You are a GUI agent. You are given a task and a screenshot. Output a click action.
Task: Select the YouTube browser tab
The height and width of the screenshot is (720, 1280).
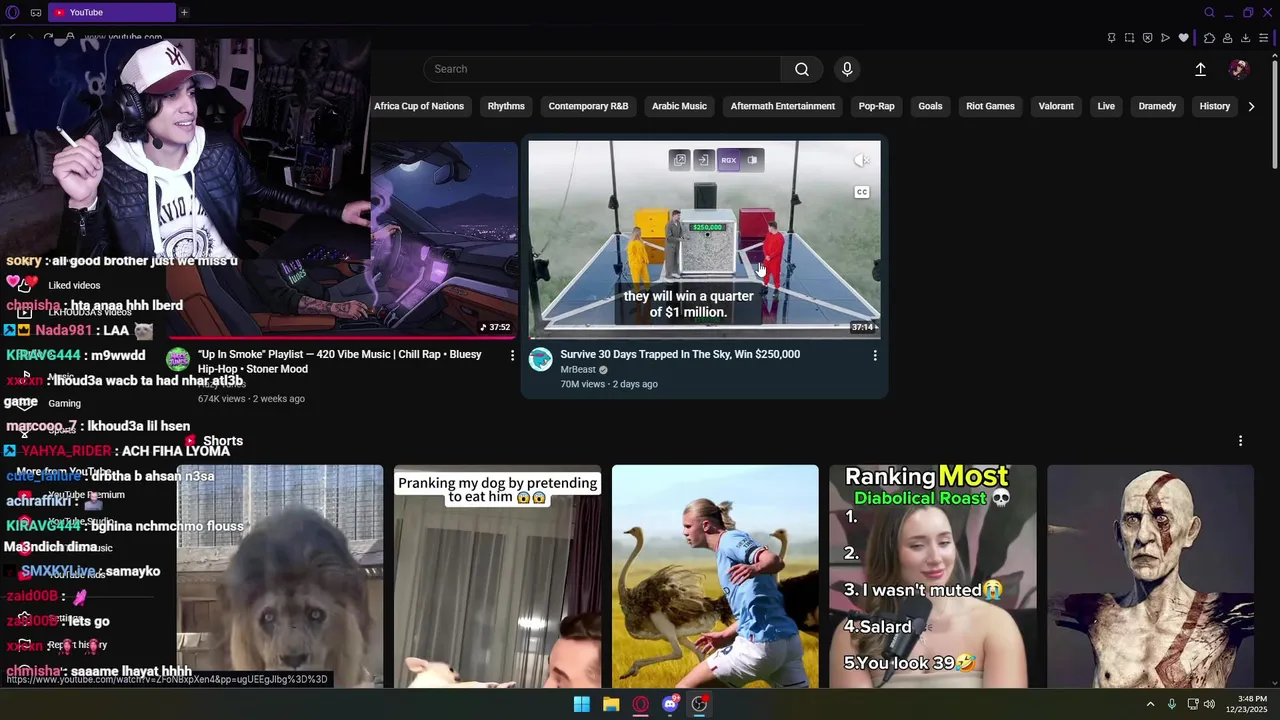111,12
